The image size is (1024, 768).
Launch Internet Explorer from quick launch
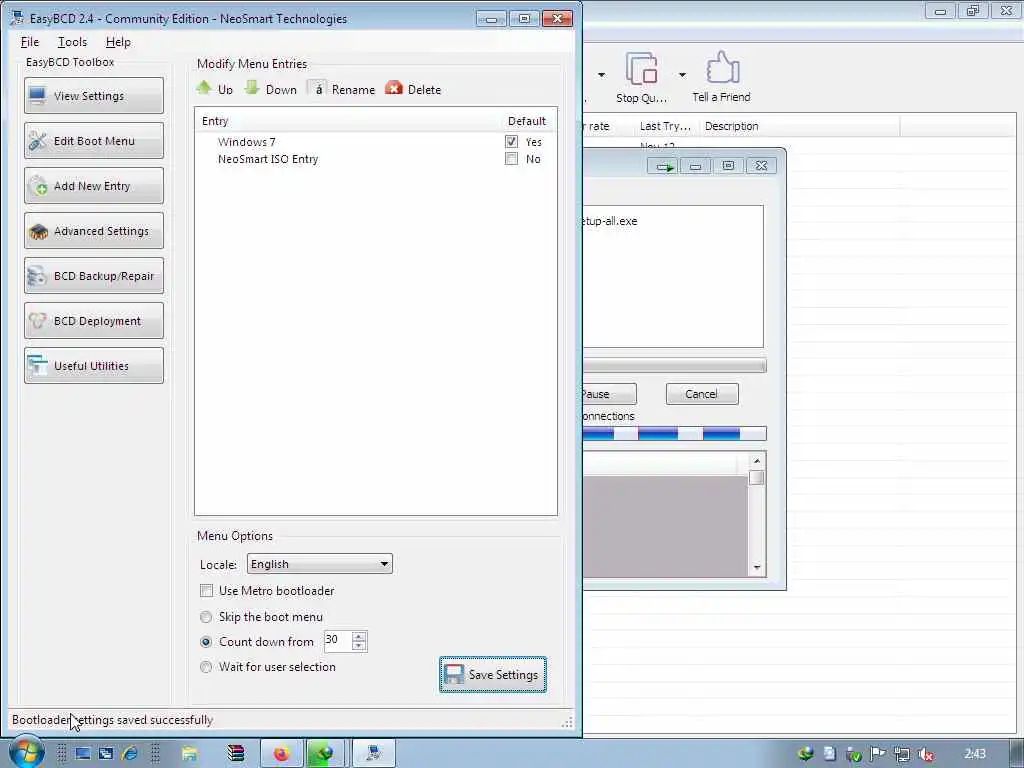(130, 754)
